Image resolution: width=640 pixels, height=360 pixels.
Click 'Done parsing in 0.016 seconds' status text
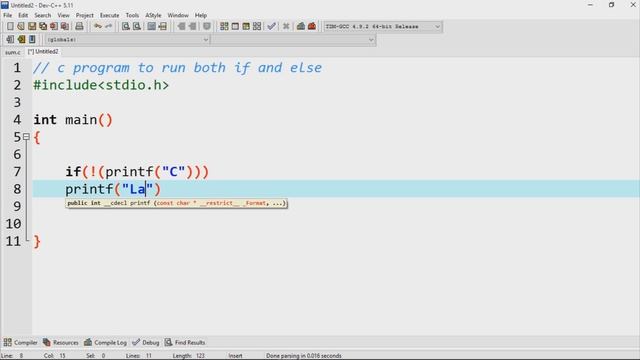[x=304, y=356]
